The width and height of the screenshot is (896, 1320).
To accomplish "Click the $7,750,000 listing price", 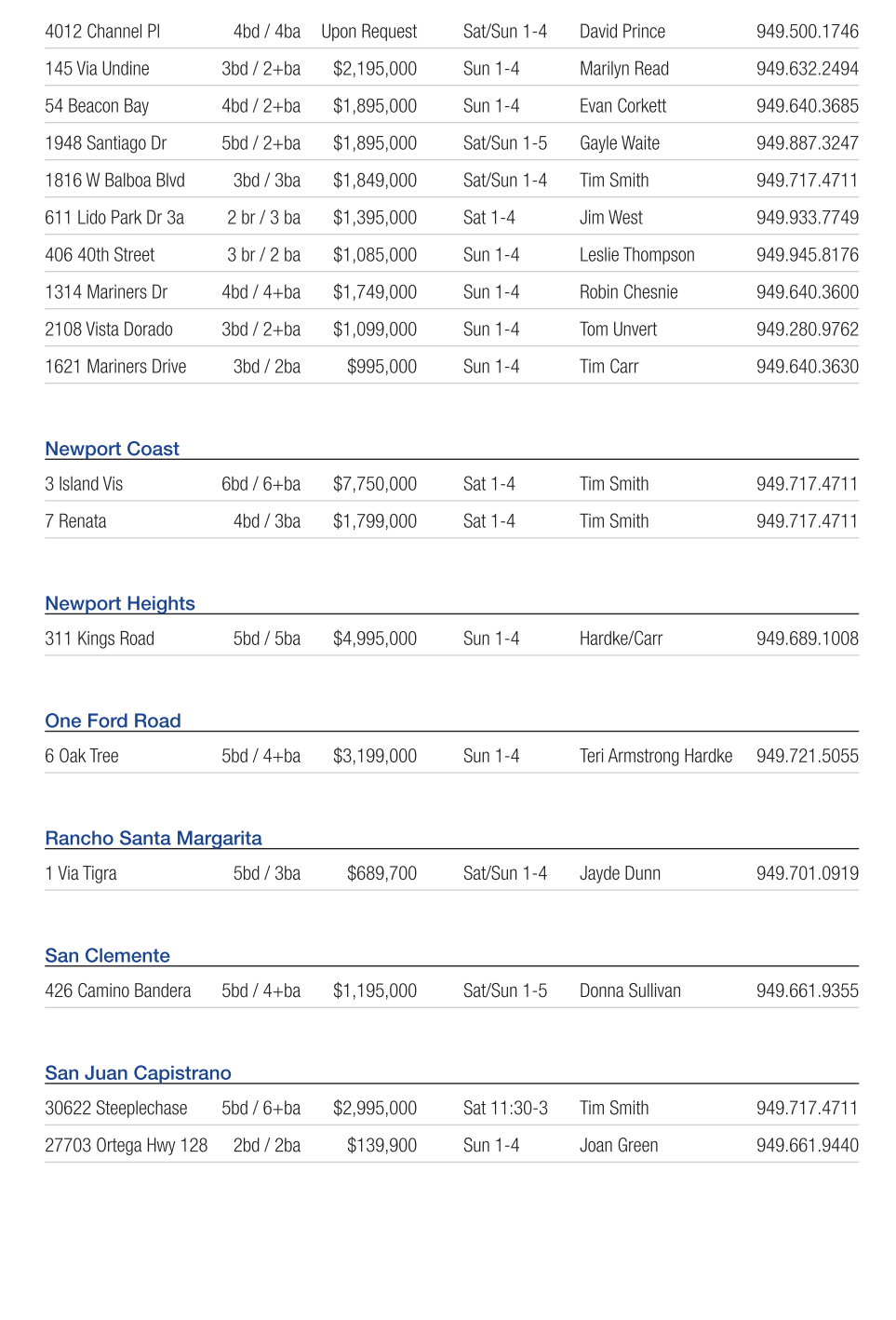I will tap(374, 484).
